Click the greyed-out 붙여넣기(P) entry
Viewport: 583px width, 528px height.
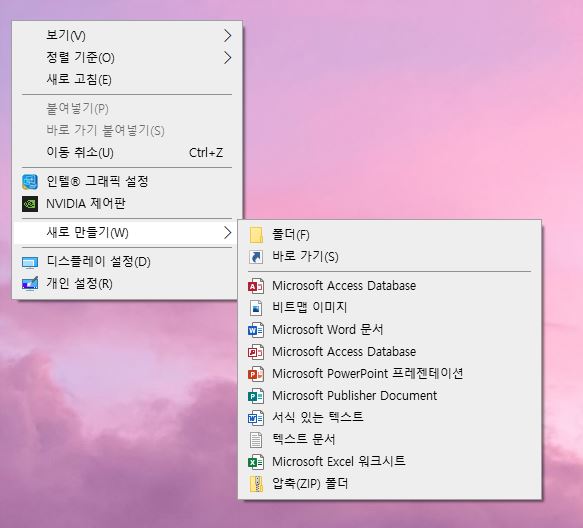[x=128, y=109]
